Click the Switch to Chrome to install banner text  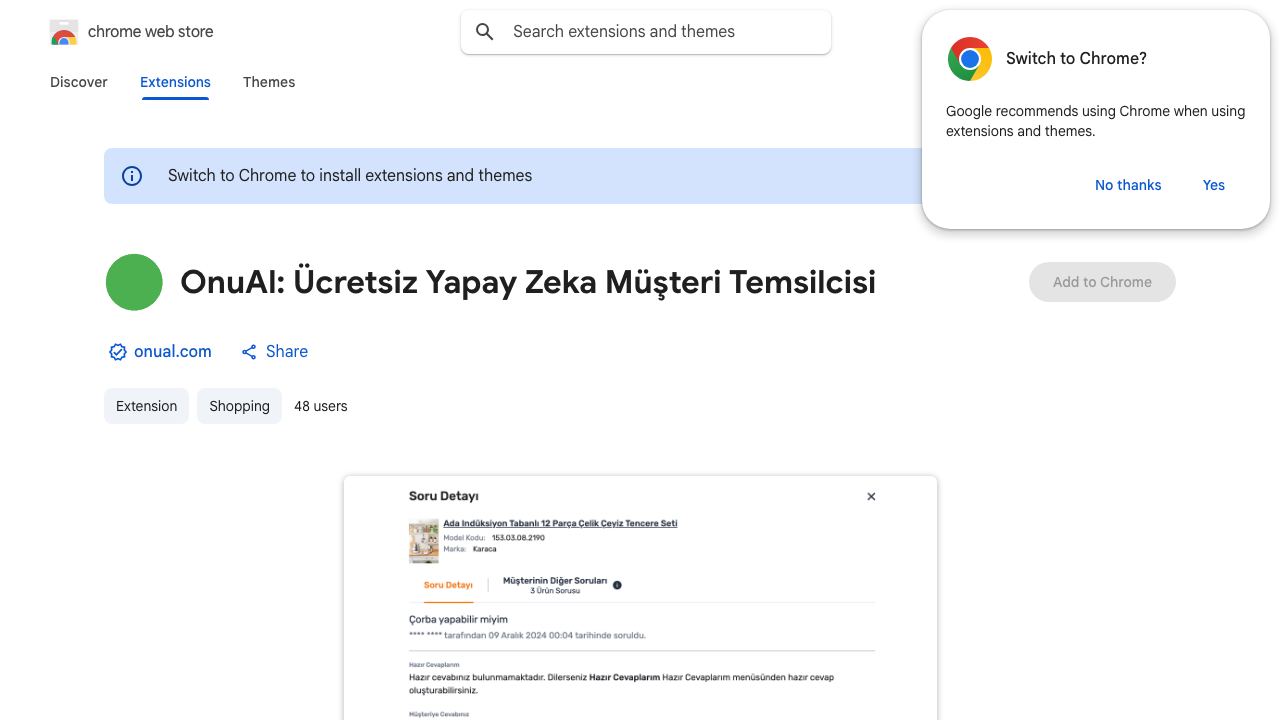coord(350,176)
